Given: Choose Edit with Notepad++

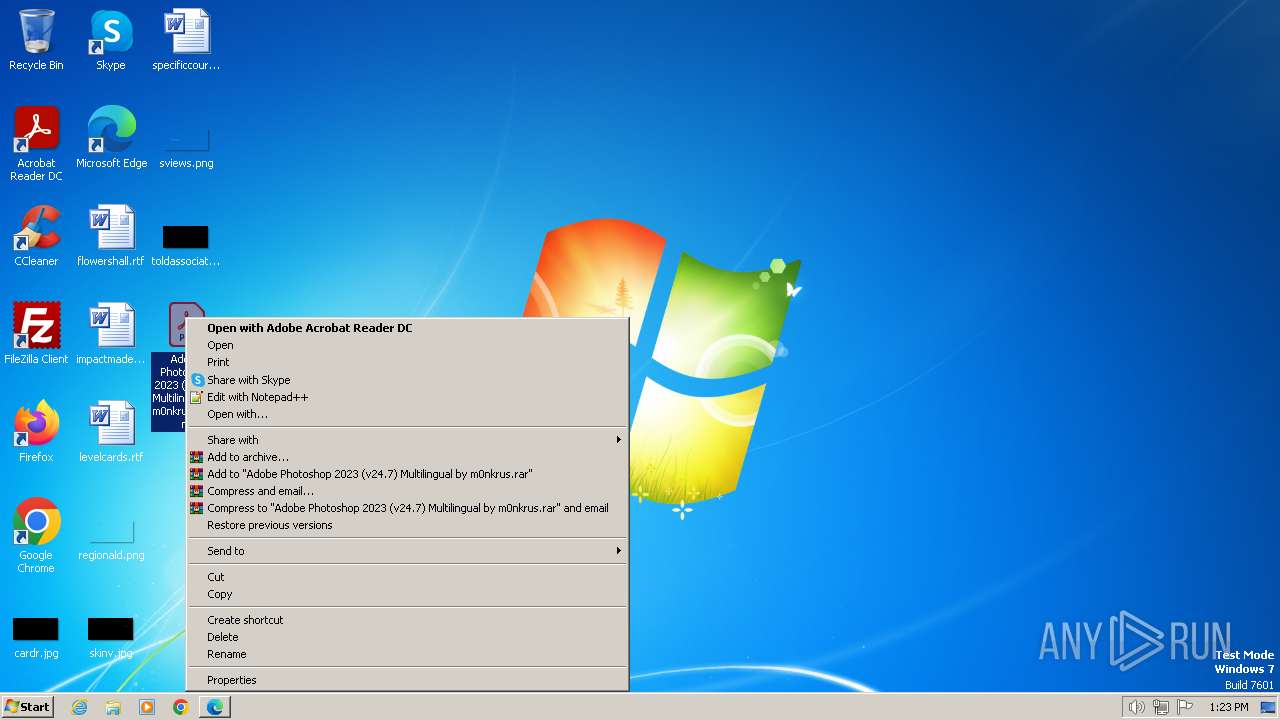Looking at the screenshot, I should pos(407,397).
